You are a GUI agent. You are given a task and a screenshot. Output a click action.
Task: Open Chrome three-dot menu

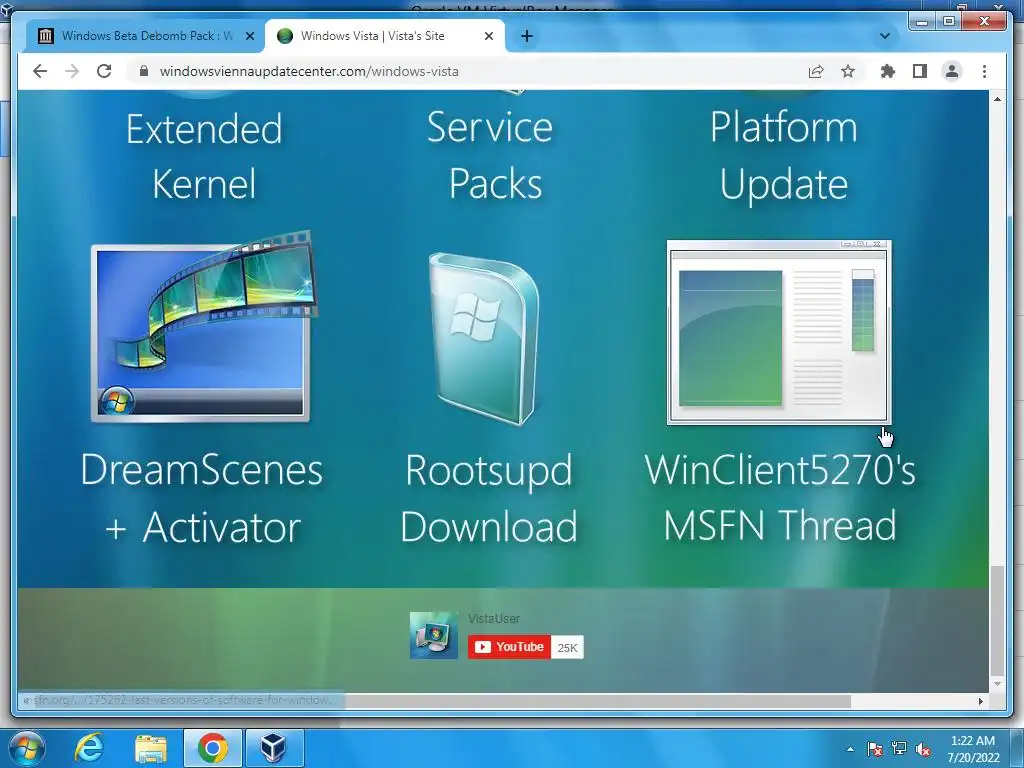coord(984,71)
